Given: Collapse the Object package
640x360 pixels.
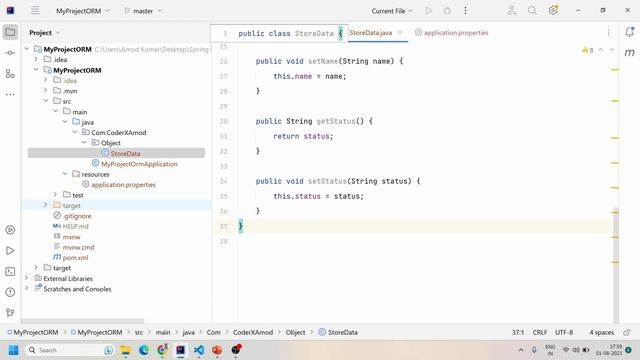Looking at the screenshot, I should pyautogui.click(x=84, y=142).
